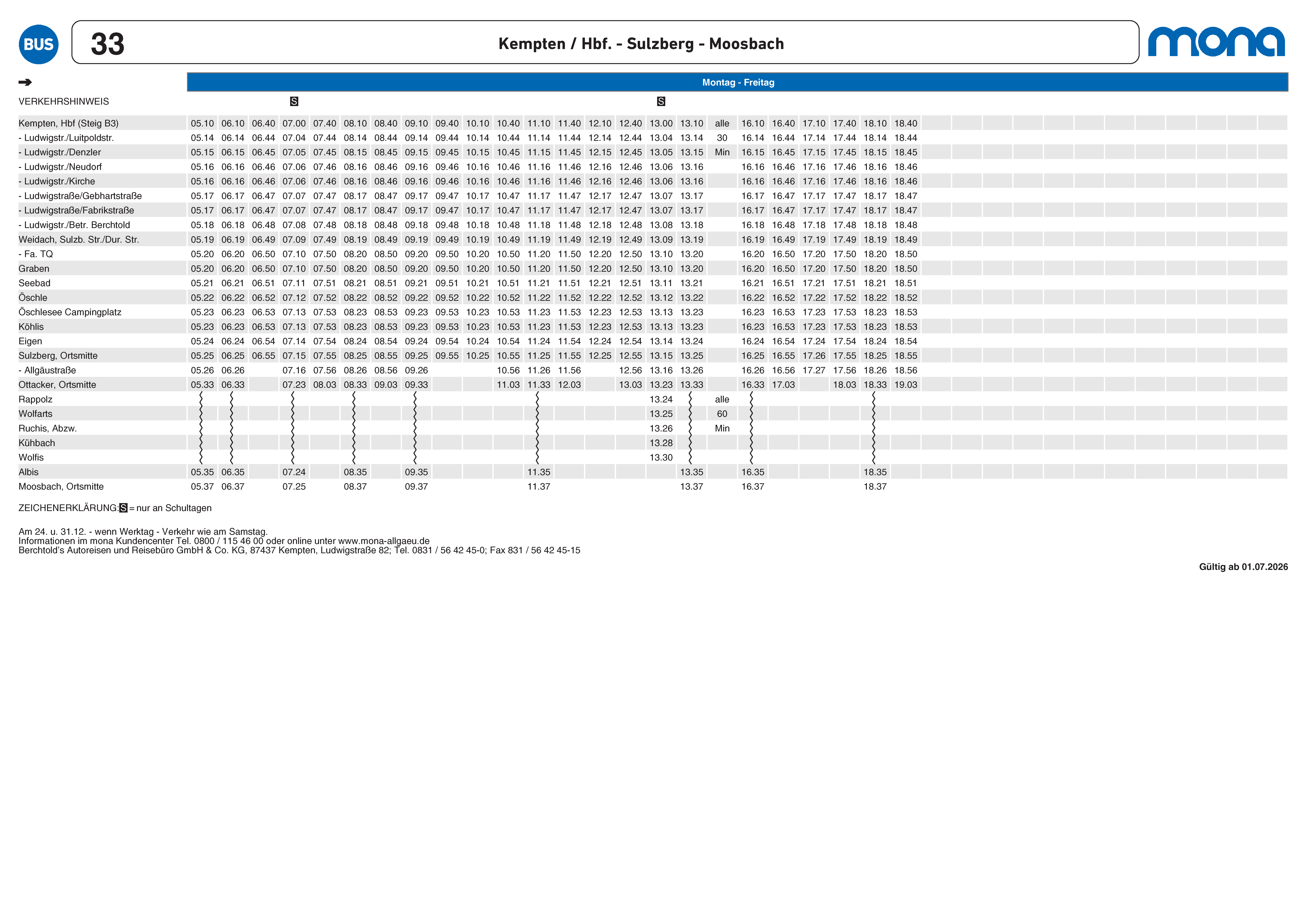Click the 13.26 time in the Ruchis row
The width and height of the screenshot is (1307, 924).
click(661, 428)
